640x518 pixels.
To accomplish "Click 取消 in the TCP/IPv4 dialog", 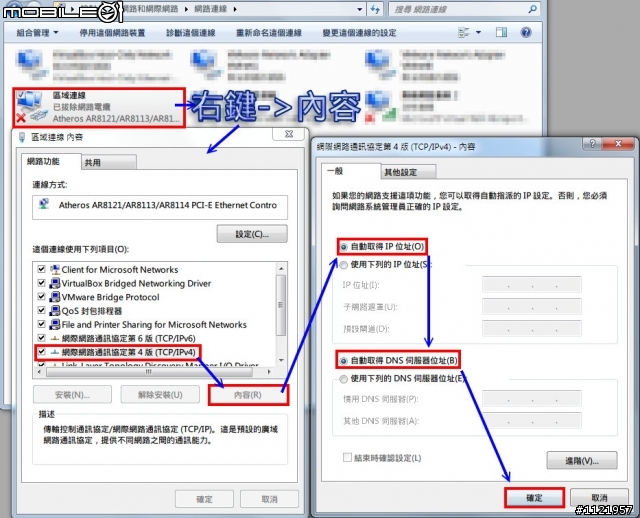I will pos(599,498).
